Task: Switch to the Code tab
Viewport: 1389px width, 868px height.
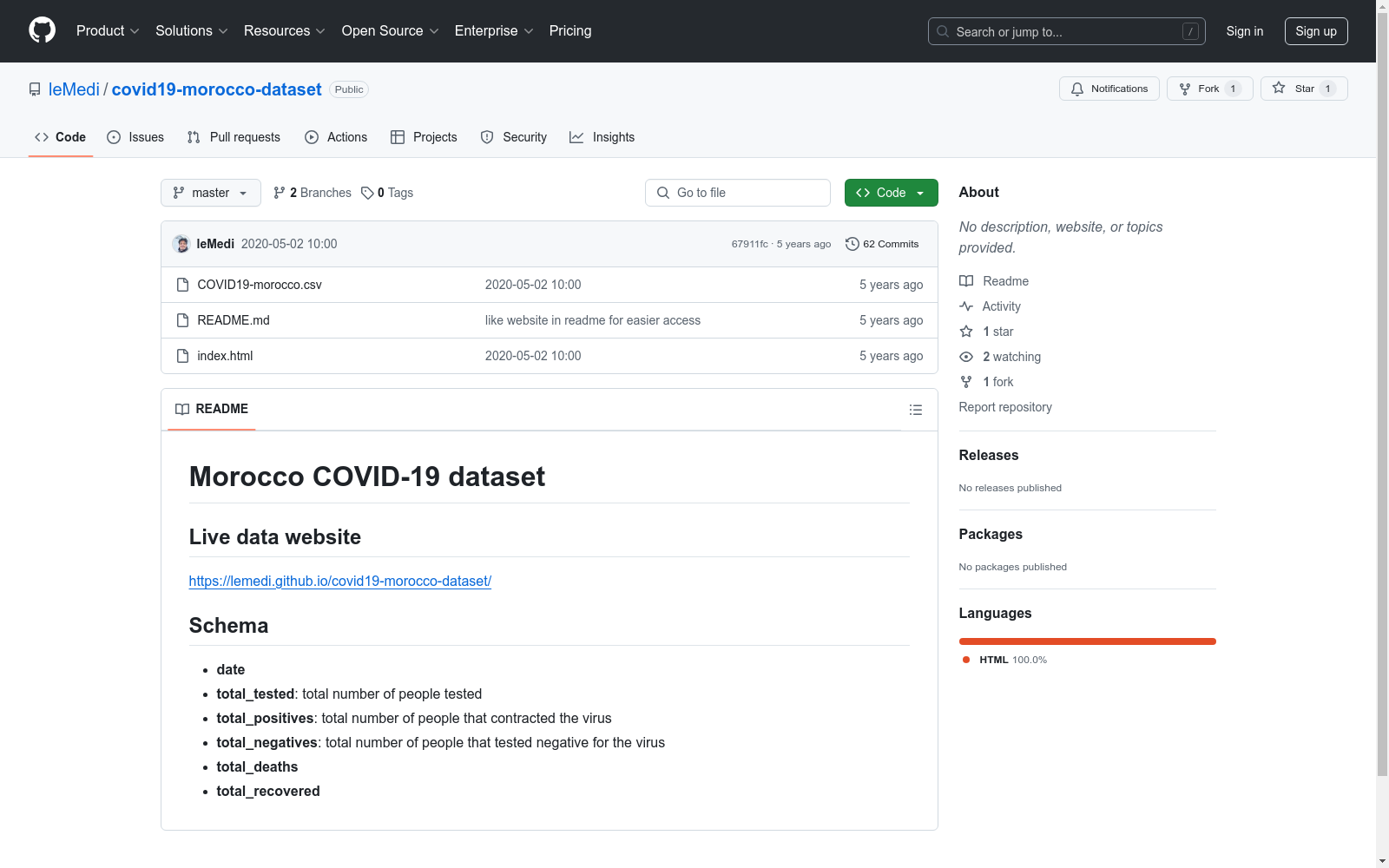Action: pyautogui.click(x=61, y=137)
